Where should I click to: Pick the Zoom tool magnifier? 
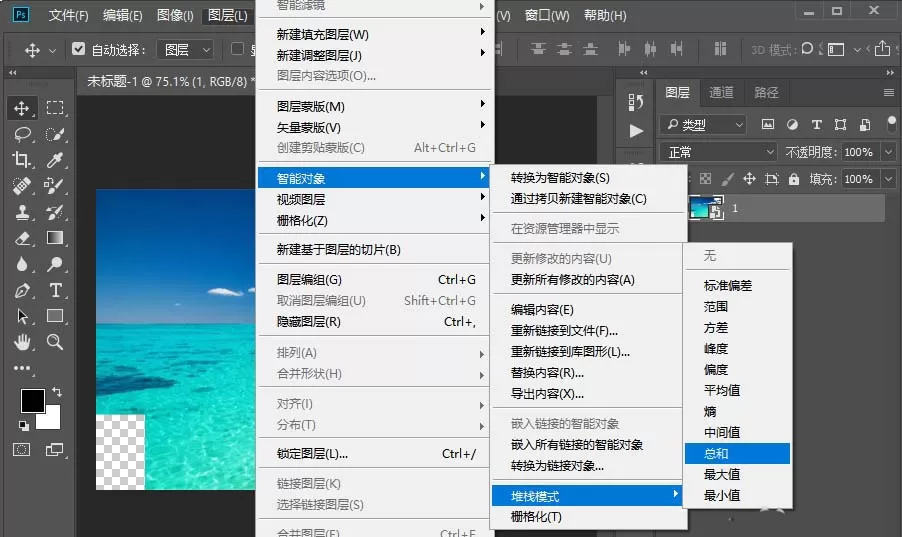(x=55, y=342)
